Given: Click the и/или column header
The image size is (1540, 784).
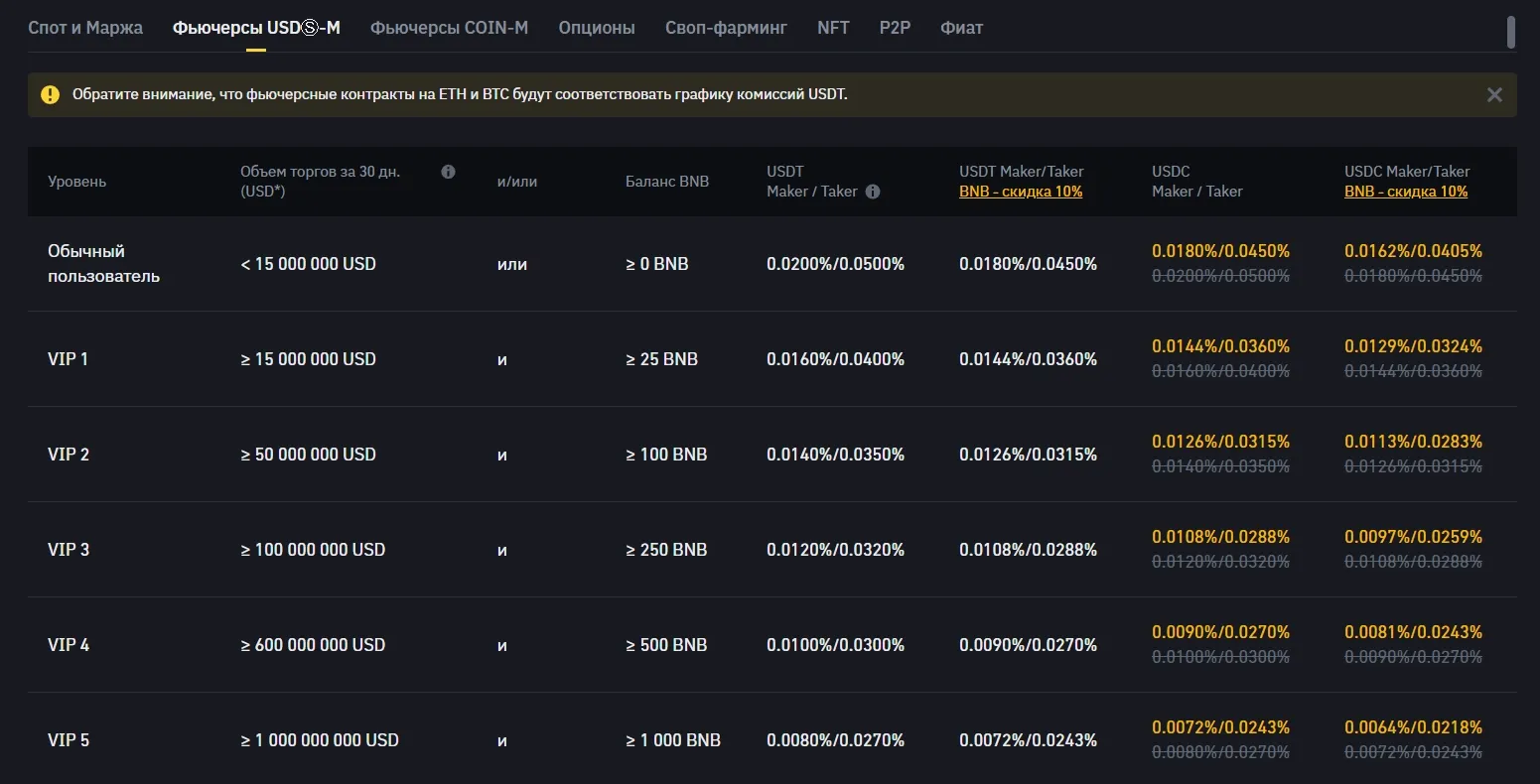Looking at the screenshot, I should [517, 182].
